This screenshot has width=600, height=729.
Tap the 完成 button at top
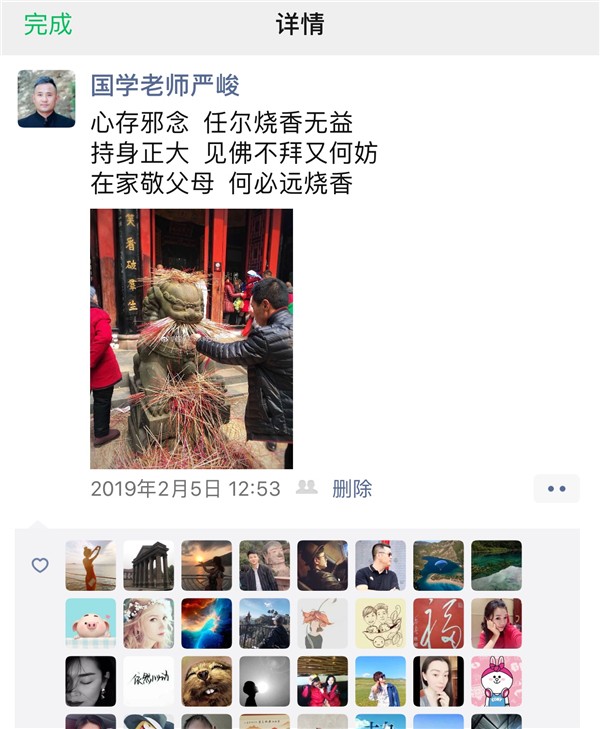(48, 25)
